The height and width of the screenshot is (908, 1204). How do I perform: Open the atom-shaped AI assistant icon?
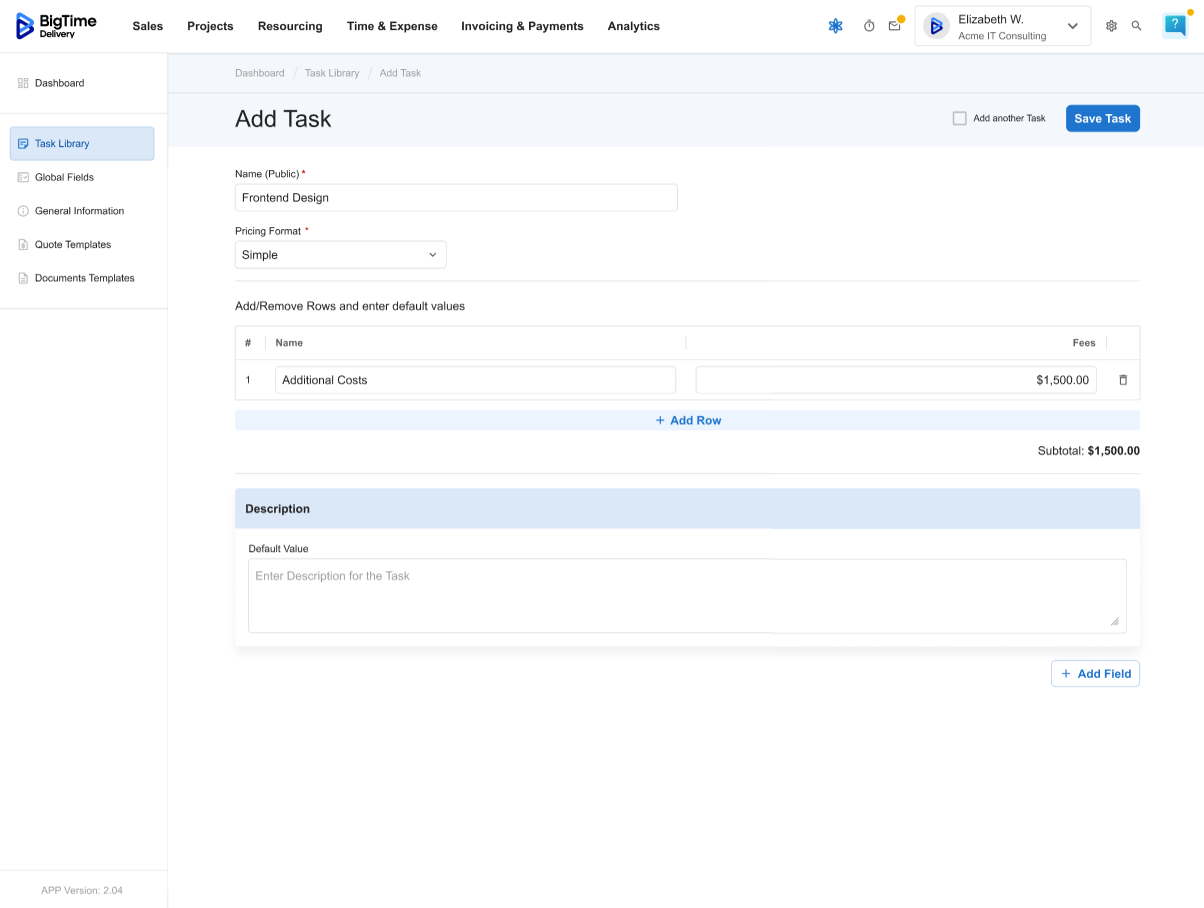click(x=835, y=26)
